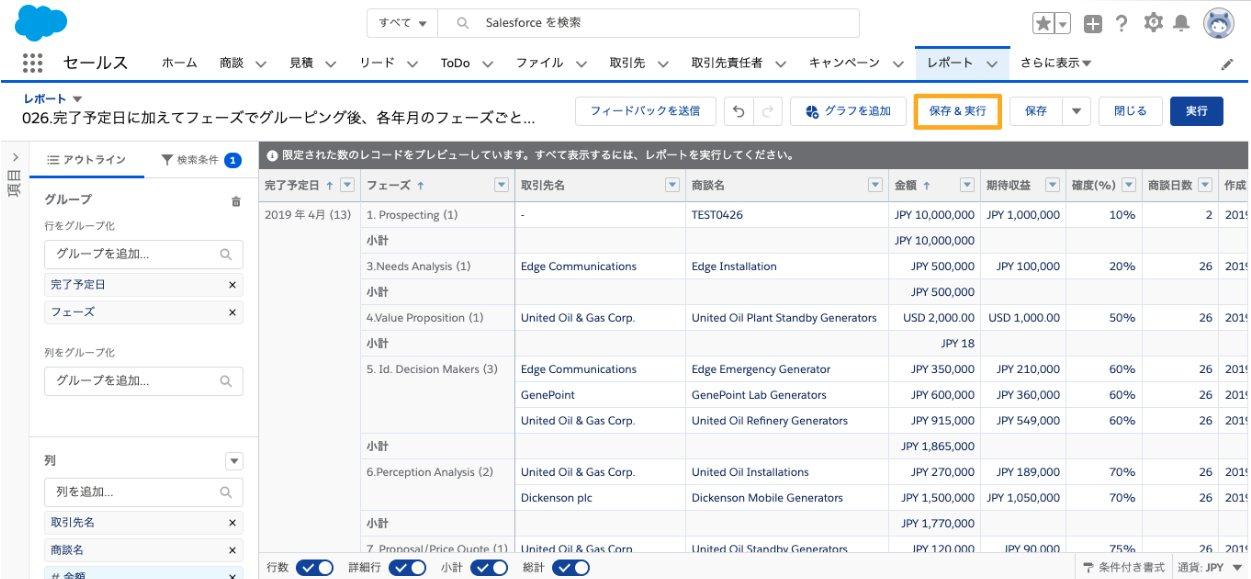Image resolution: width=1251 pixels, height=579 pixels.
Task: Click the pencil icon to edit navigation
Action: click(1228, 64)
